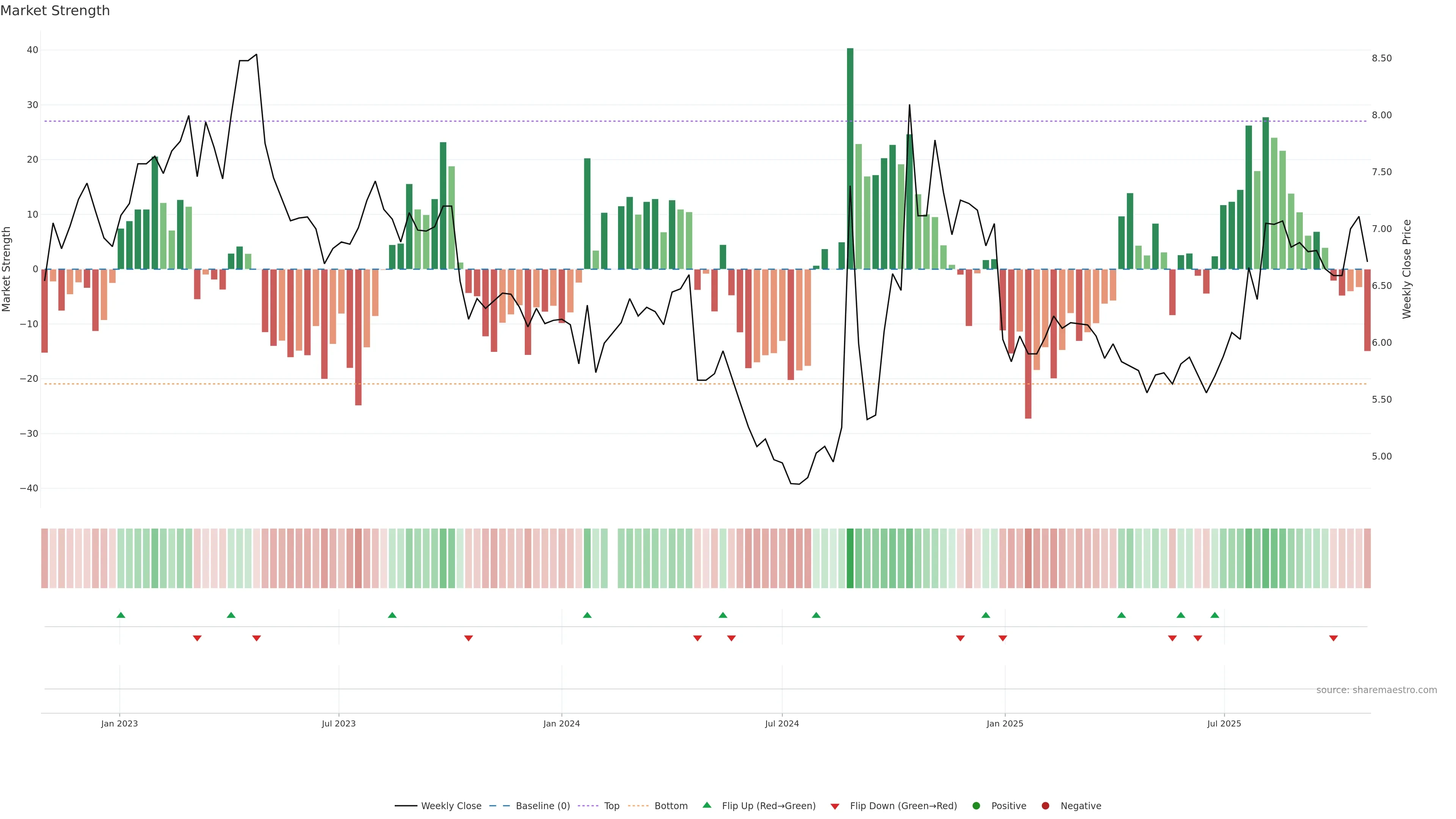This screenshot has width=1456, height=819.
Task: Click the 8.50 right axis tick label
Action: coord(1381,58)
